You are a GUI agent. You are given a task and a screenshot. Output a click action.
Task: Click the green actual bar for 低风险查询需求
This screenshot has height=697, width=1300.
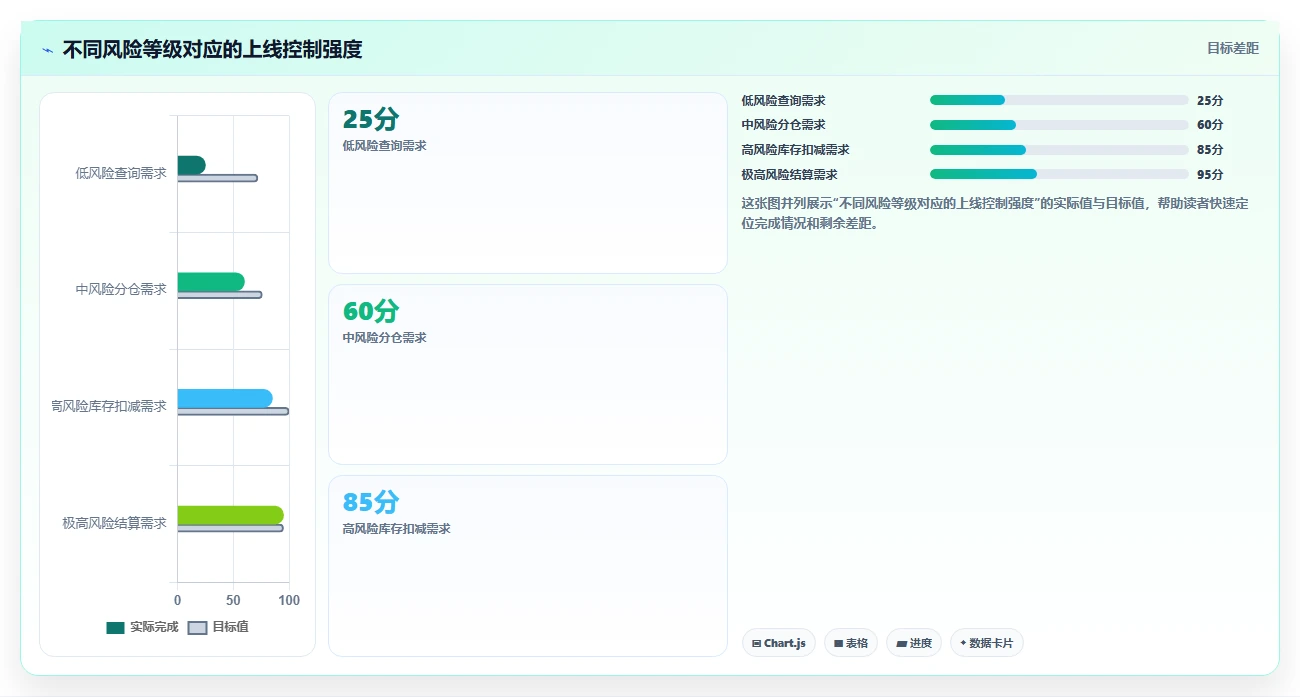click(x=191, y=165)
